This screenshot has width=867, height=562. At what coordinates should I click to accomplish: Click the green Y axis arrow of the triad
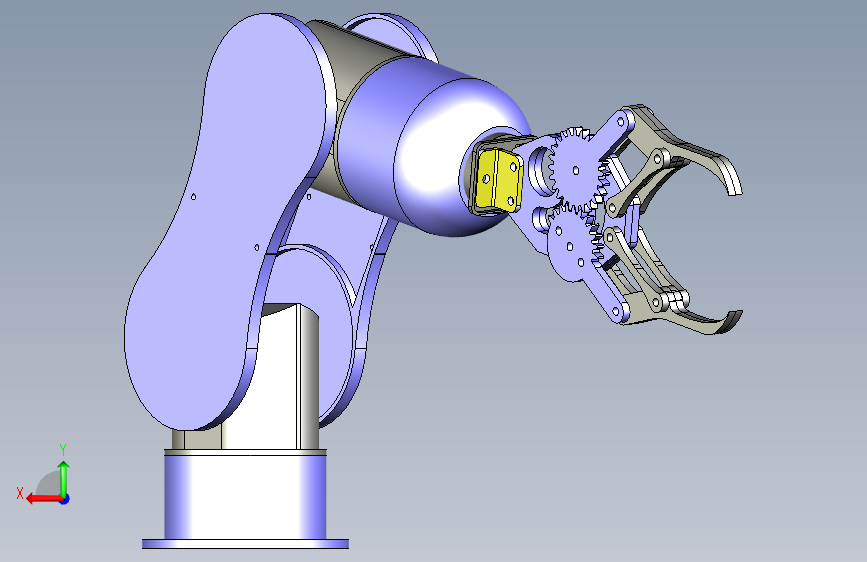(64, 478)
